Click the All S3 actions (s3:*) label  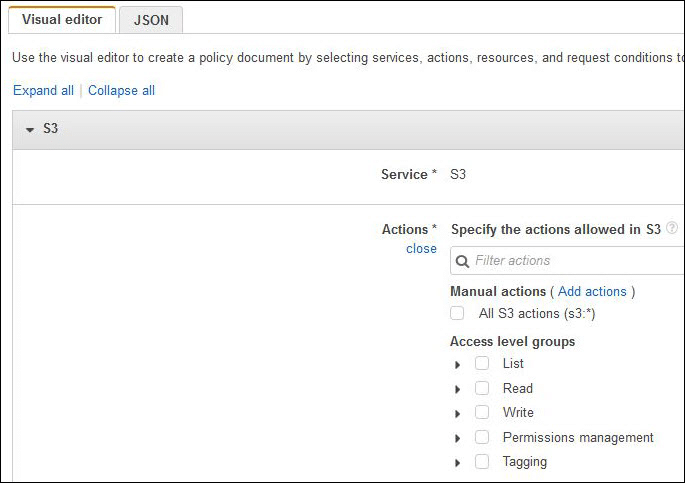[x=537, y=314]
